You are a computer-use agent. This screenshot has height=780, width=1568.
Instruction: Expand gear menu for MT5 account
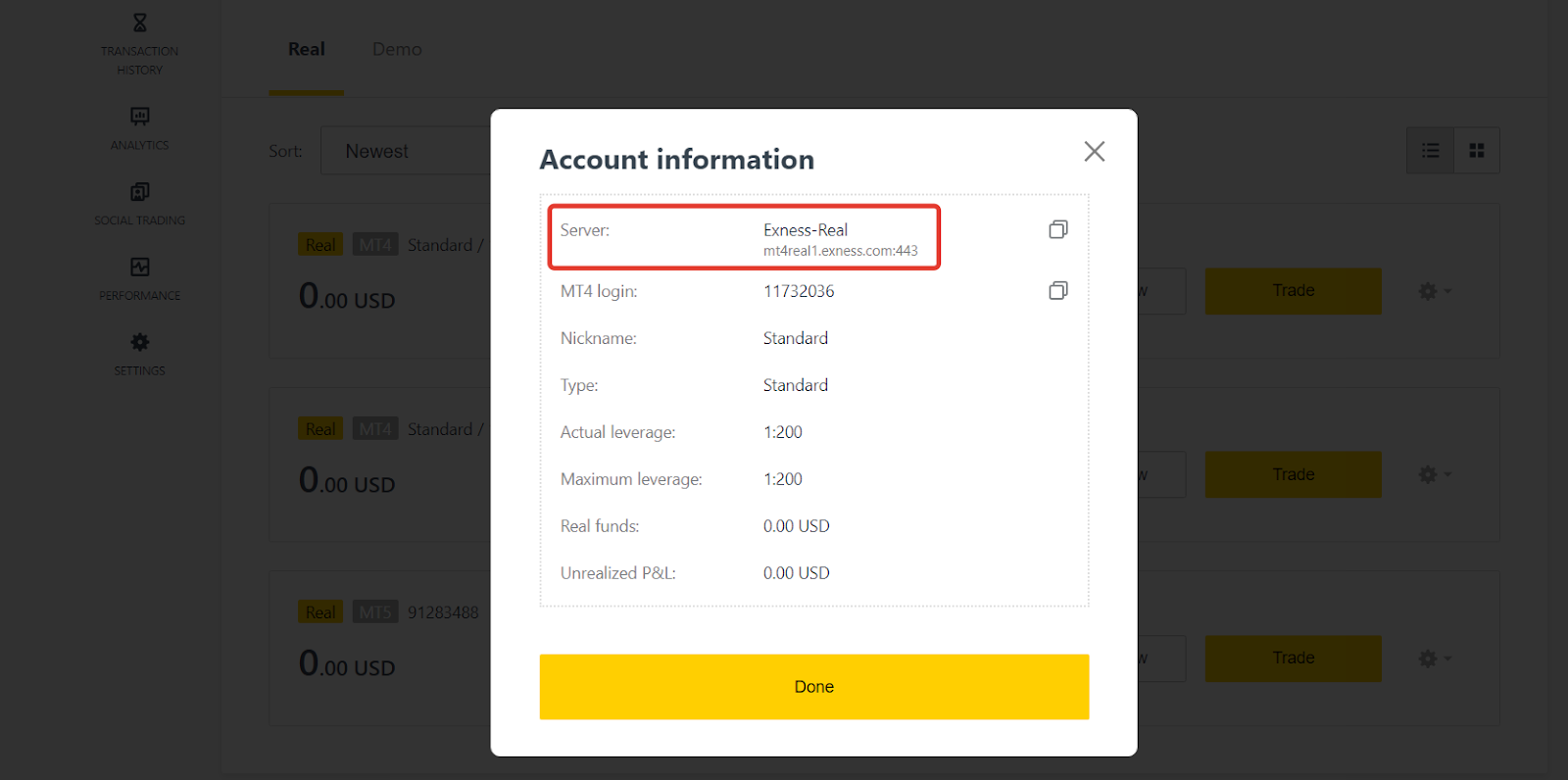pyautogui.click(x=1434, y=658)
